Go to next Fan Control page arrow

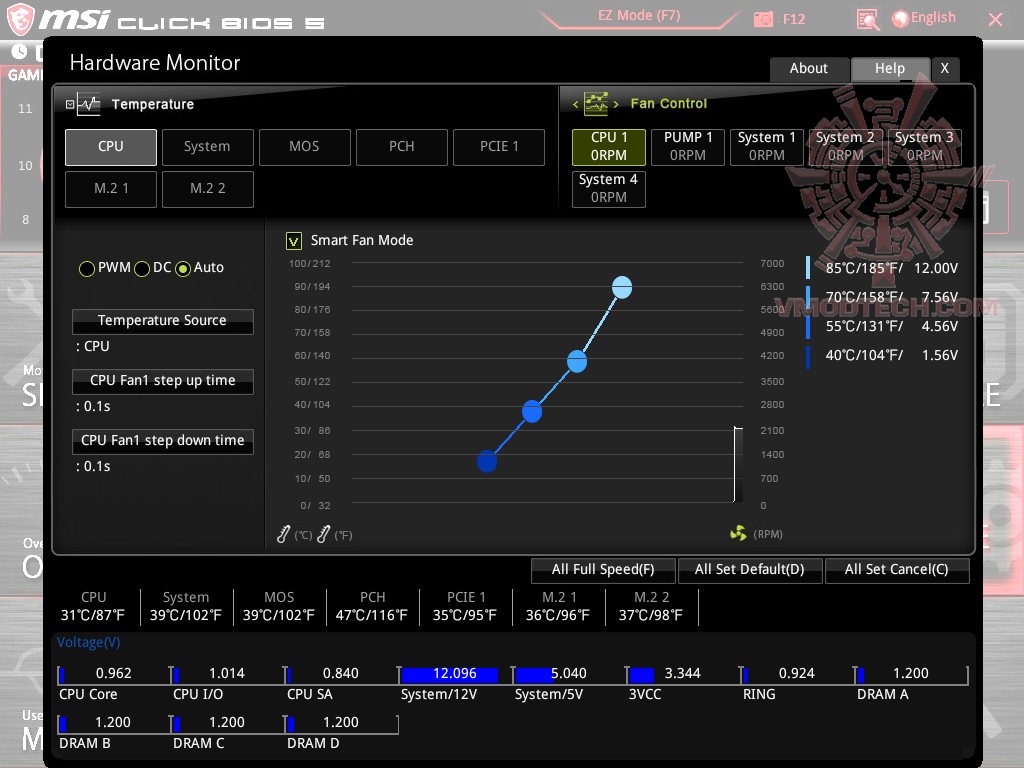(616, 104)
